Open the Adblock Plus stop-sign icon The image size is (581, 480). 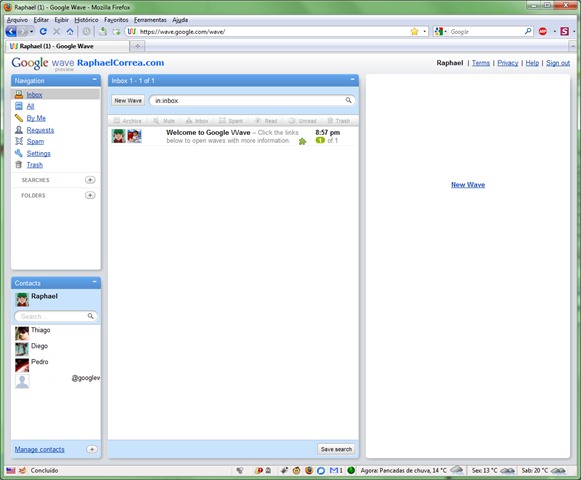pos(543,32)
